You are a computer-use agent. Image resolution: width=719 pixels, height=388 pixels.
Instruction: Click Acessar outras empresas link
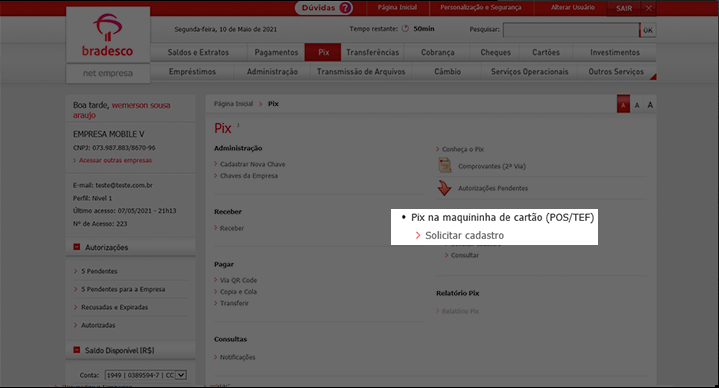[115, 160]
